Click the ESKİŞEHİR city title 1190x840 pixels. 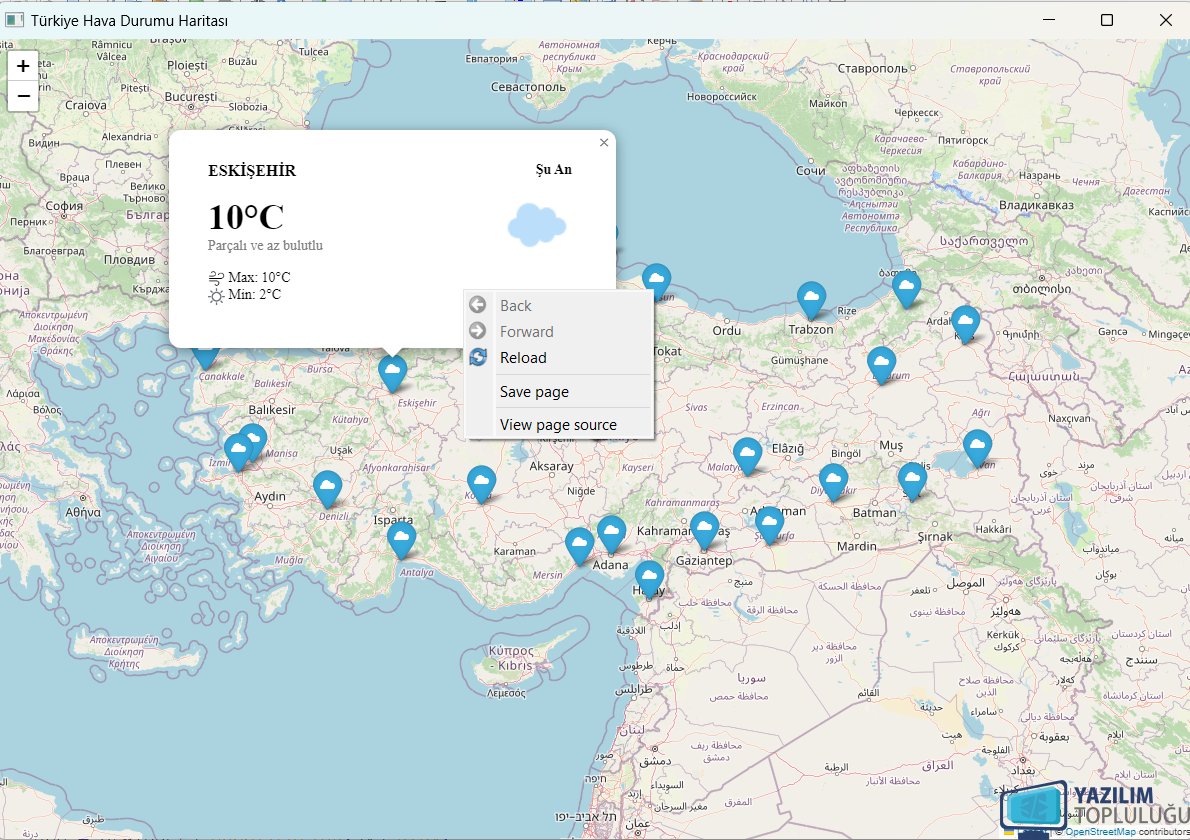click(252, 171)
